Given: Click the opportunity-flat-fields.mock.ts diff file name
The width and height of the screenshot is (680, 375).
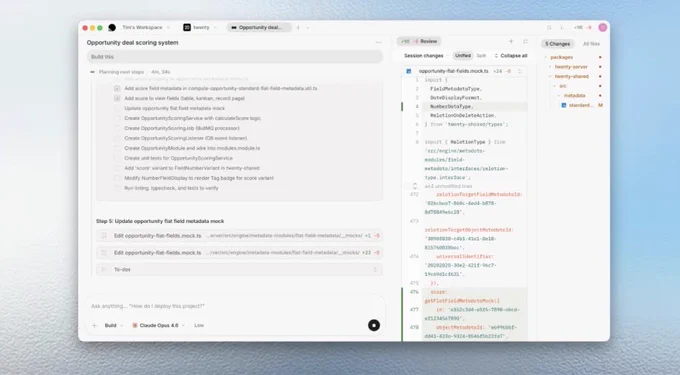Looking at the screenshot, I should click(453, 71).
